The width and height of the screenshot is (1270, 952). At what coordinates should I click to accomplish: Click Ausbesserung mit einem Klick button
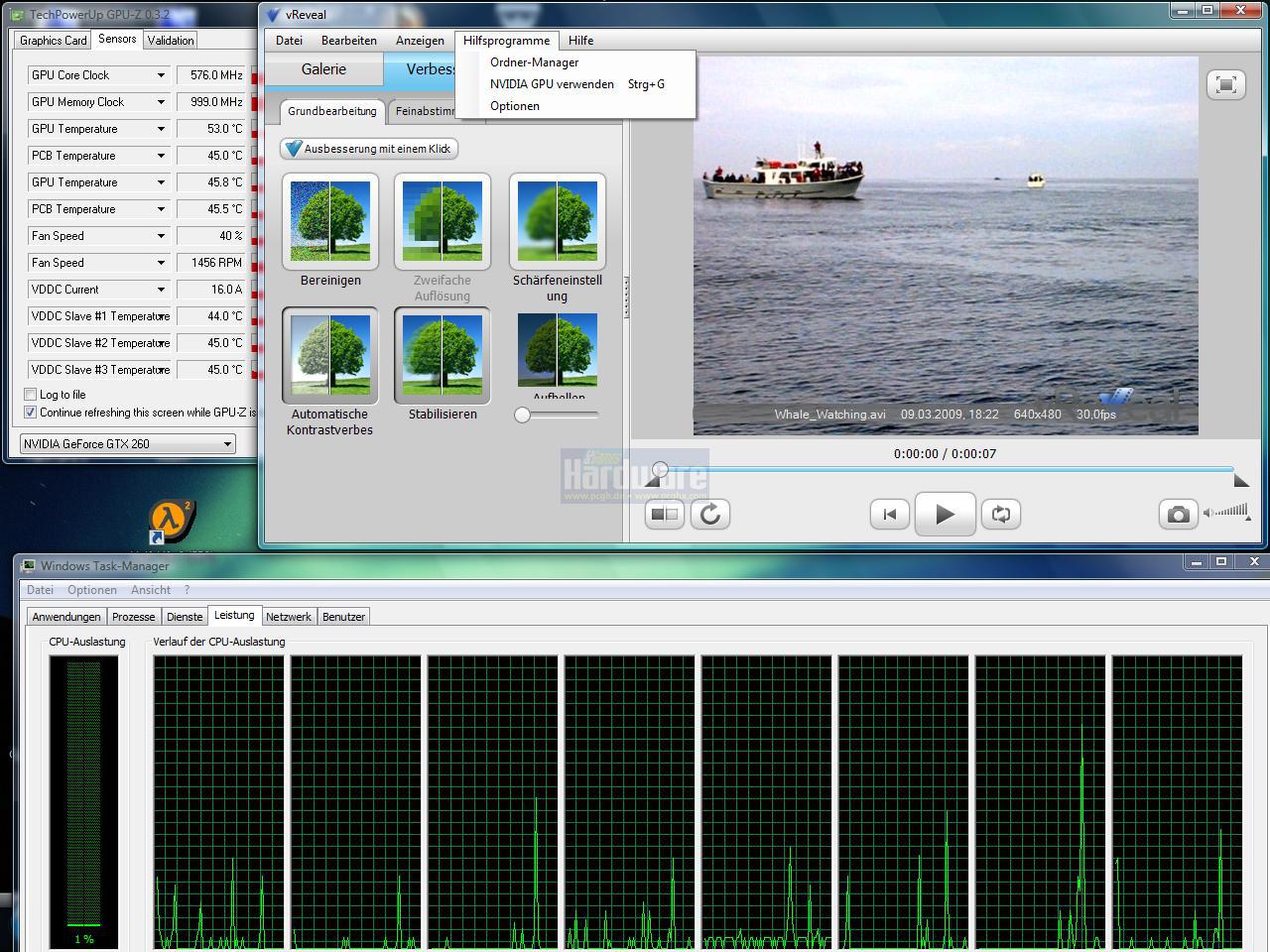369,149
